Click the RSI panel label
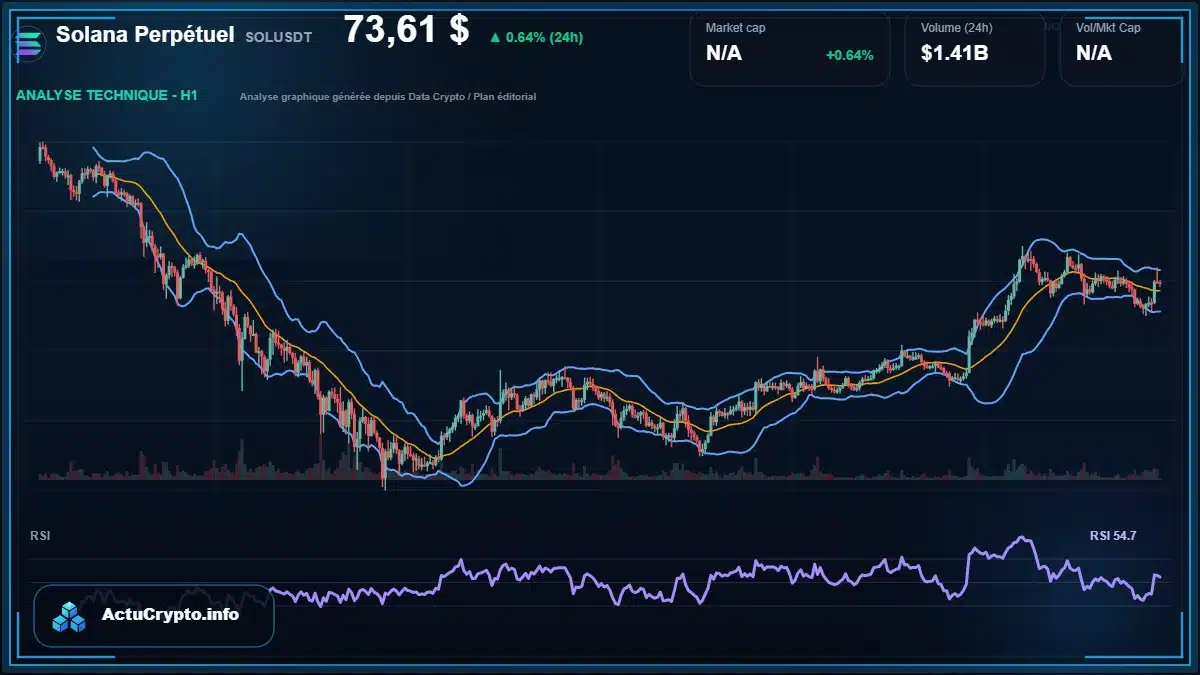Viewport: 1200px width, 675px height. pyautogui.click(x=40, y=536)
